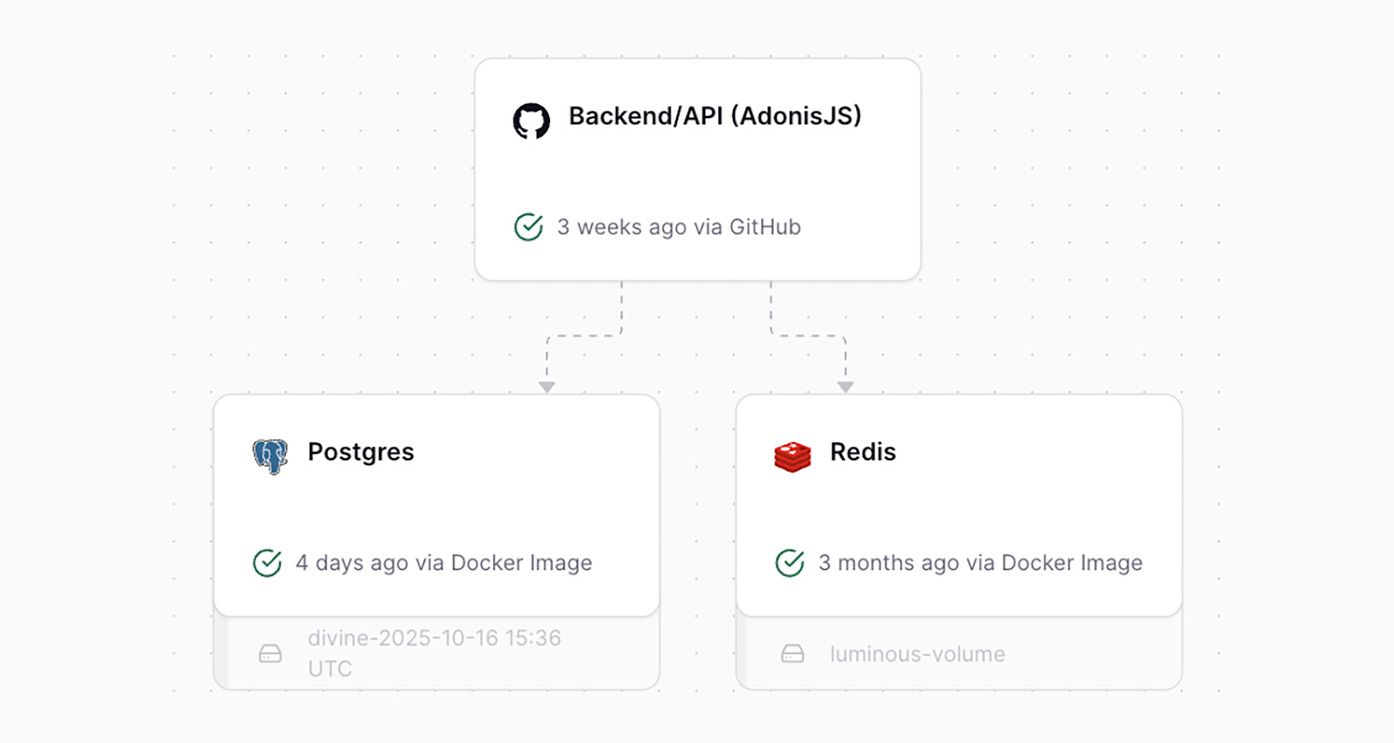The width and height of the screenshot is (1394, 743).
Task: Click the Redis volume disk icon
Action: click(x=793, y=654)
